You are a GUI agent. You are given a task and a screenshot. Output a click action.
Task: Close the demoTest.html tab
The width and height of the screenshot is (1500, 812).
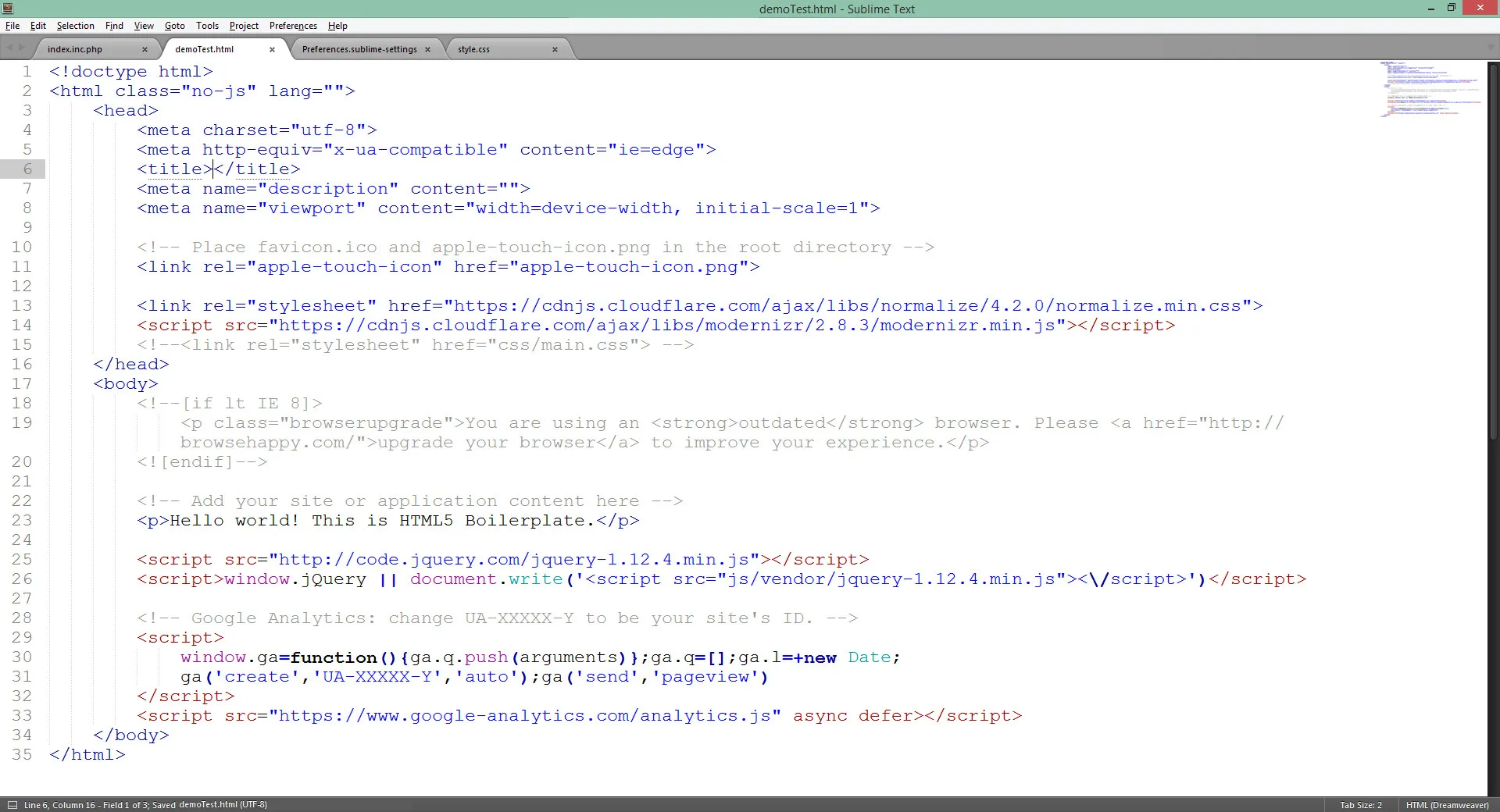point(272,49)
